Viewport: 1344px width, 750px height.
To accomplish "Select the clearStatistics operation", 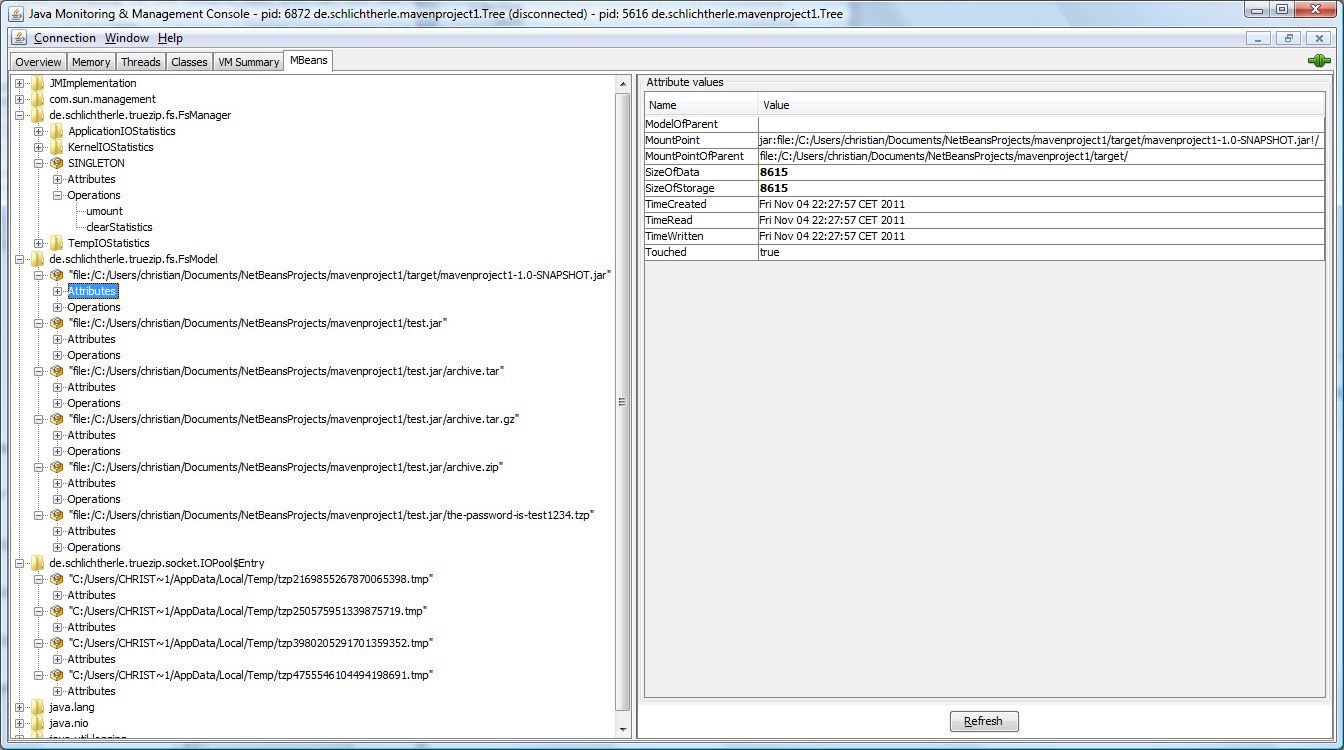I will pos(119,227).
